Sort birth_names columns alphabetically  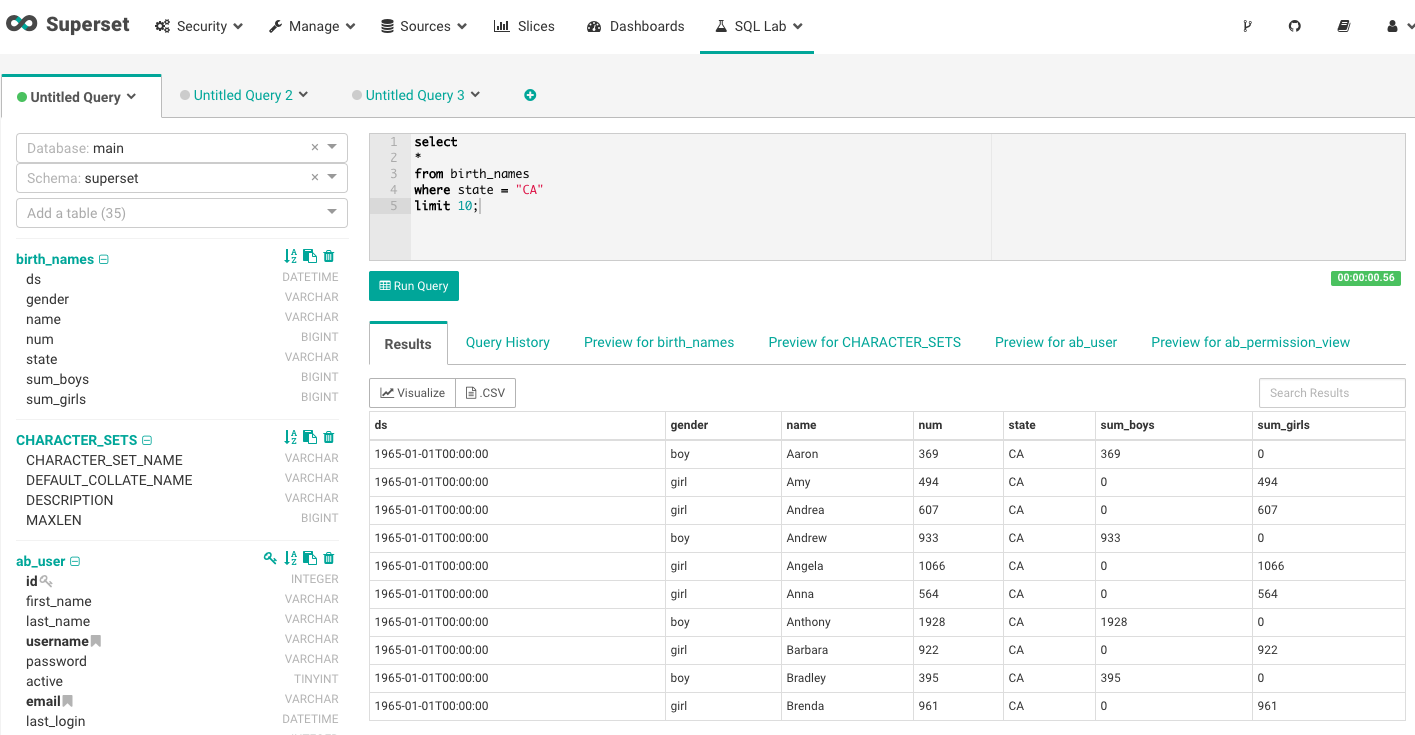tap(290, 257)
